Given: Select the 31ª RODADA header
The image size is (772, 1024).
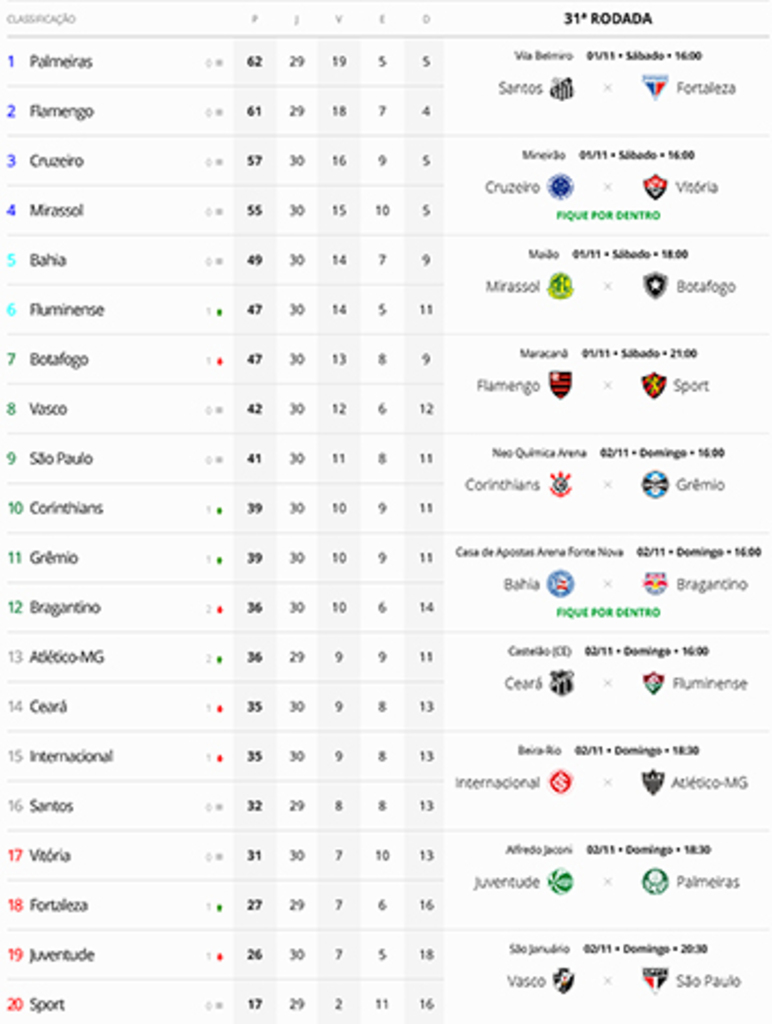Looking at the screenshot, I should click(x=607, y=18).
